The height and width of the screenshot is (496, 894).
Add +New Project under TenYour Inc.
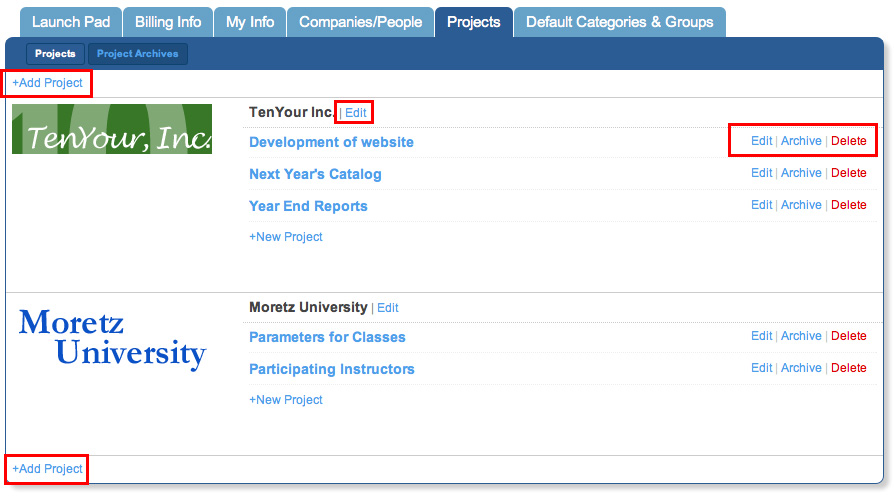(x=286, y=237)
